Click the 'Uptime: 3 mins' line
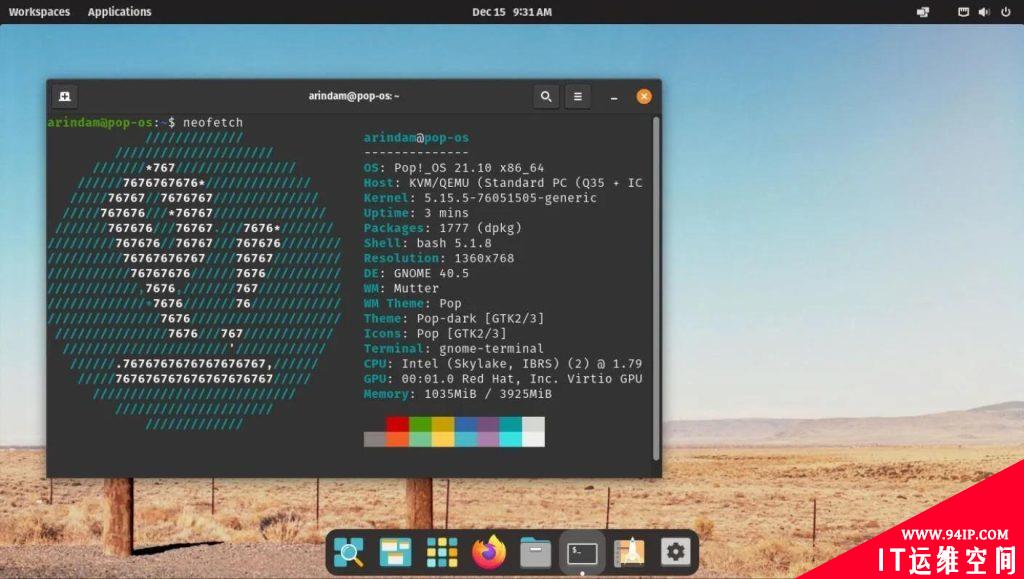 pos(416,213)
